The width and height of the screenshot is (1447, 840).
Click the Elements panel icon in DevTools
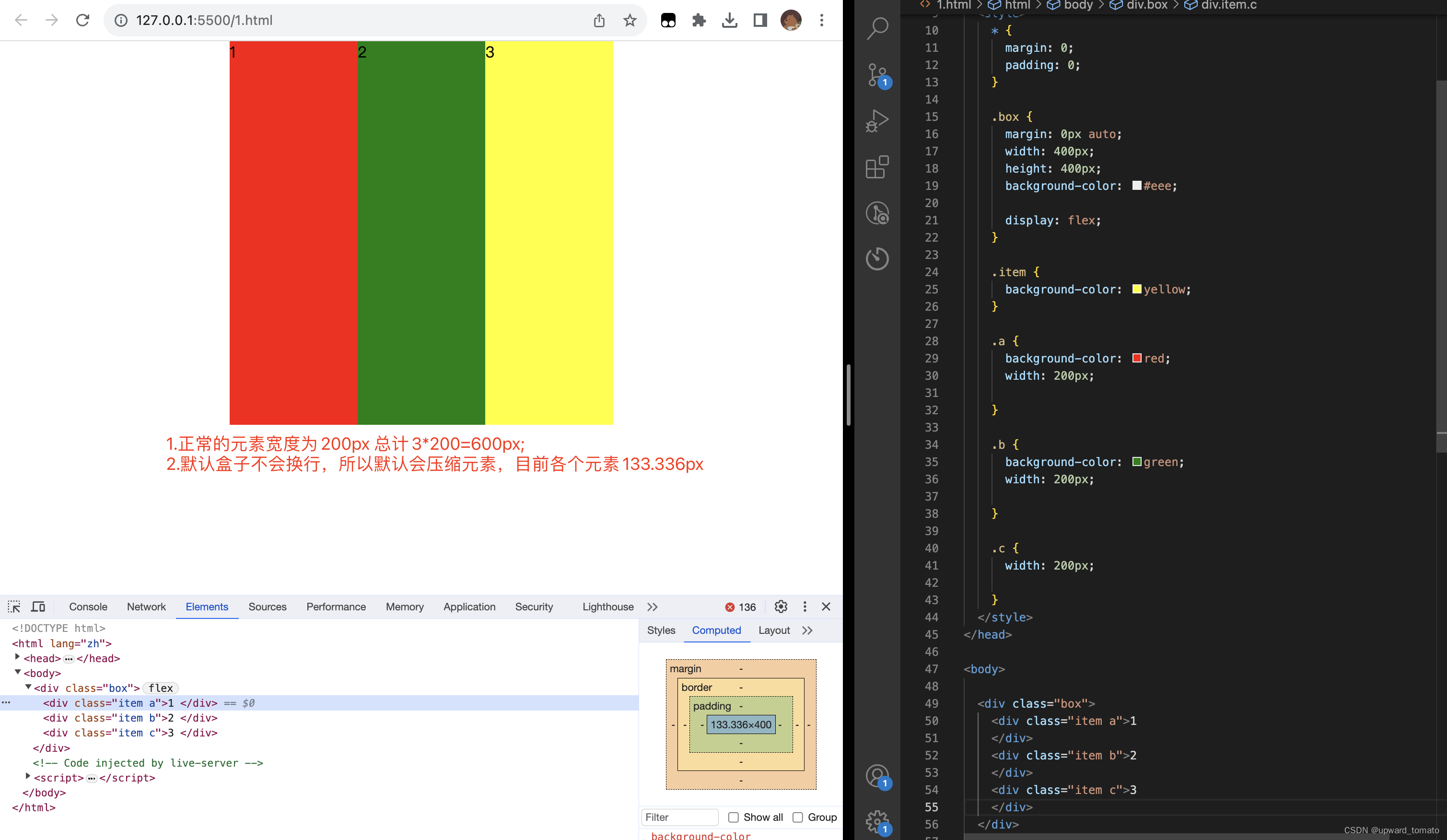tap(206, 606)
